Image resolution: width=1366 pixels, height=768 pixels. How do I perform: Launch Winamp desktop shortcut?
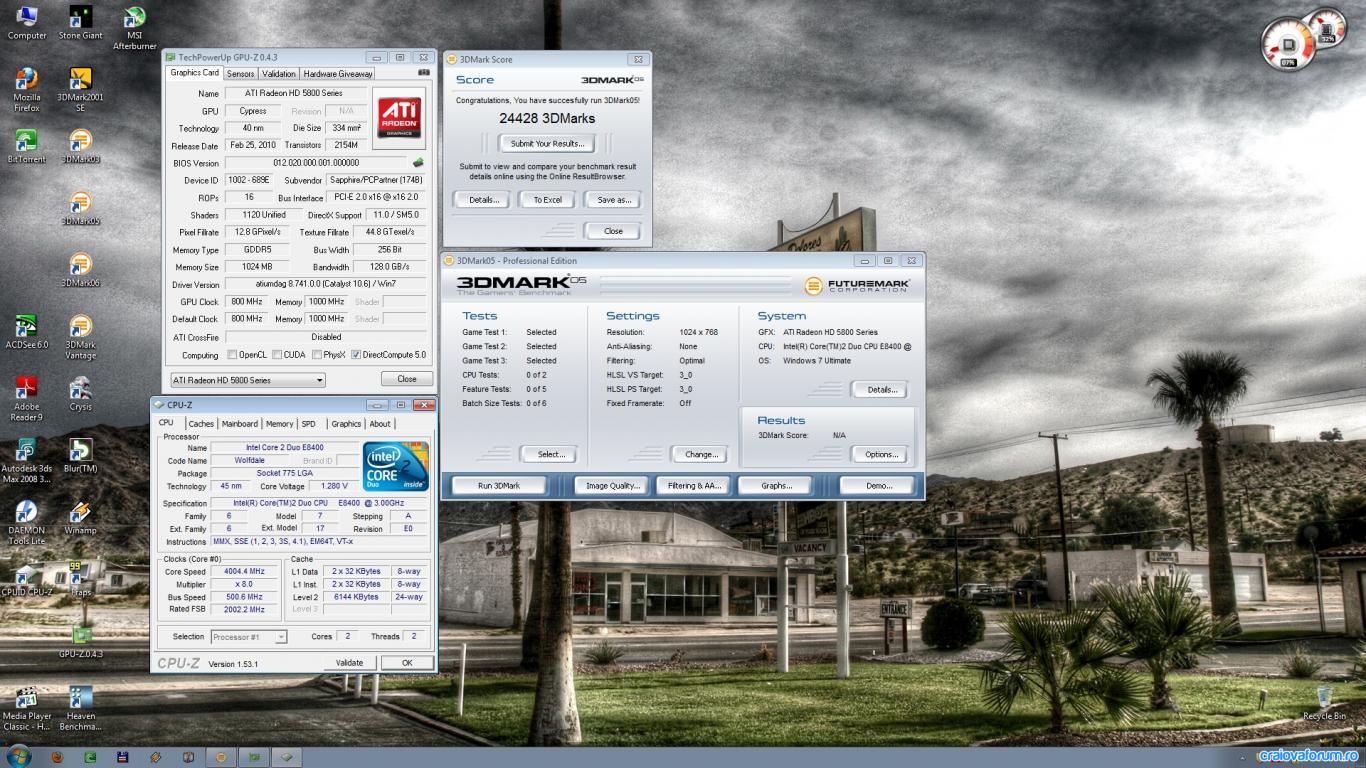coord(80,518)
